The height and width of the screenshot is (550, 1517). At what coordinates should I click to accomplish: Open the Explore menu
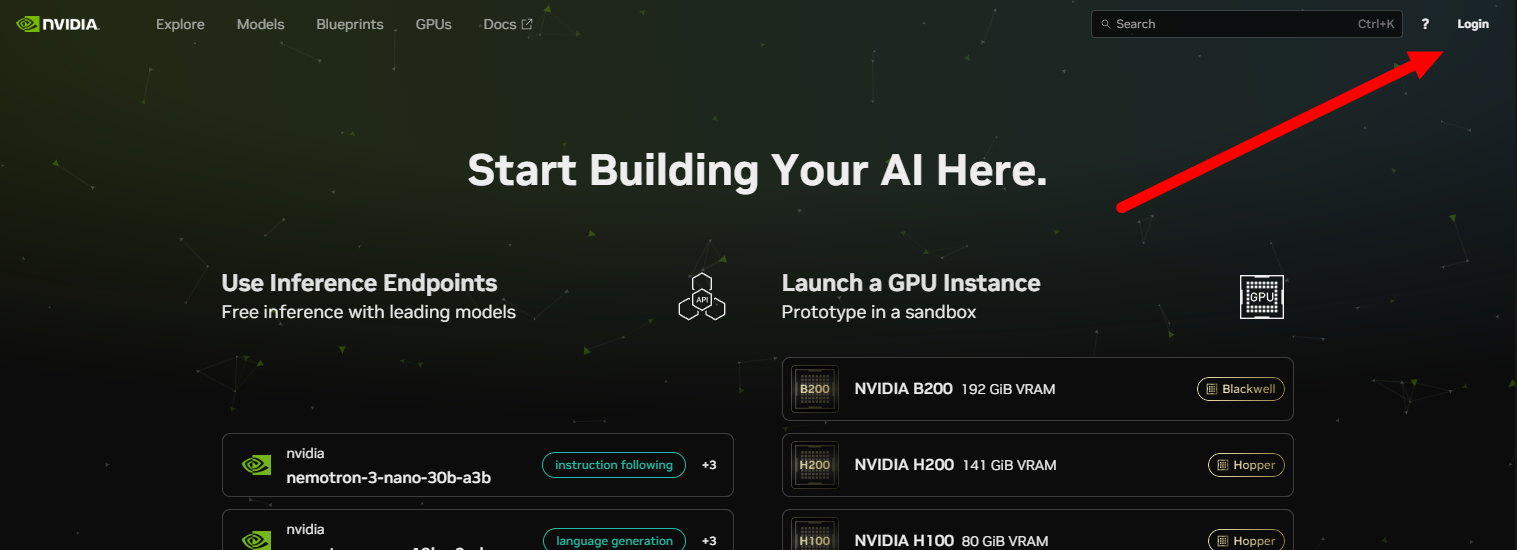pyautogui.click(x=180, y=24)
